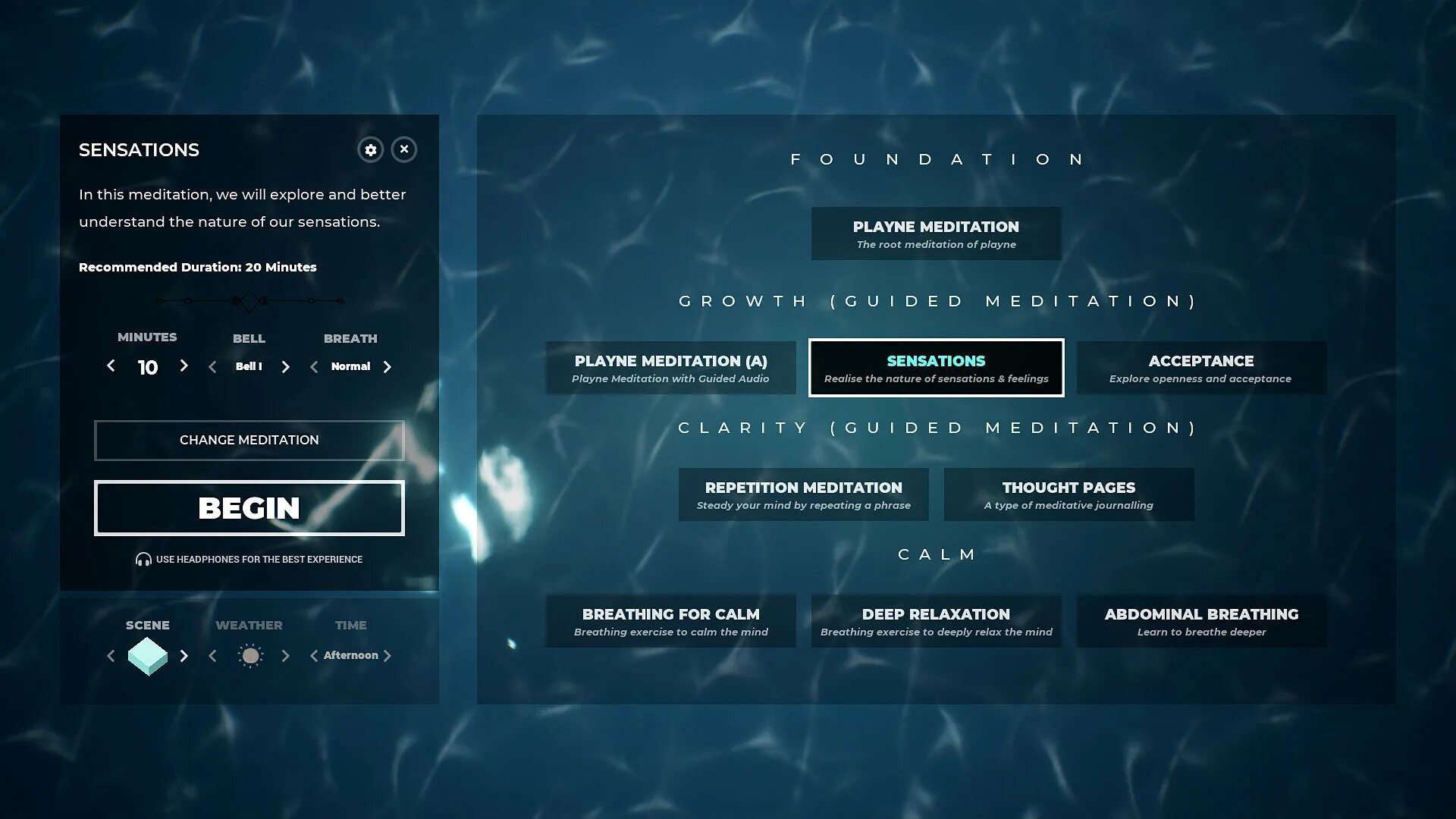Change Time to next option
This screenshot has height=819, width=1456.
(388, 655)
